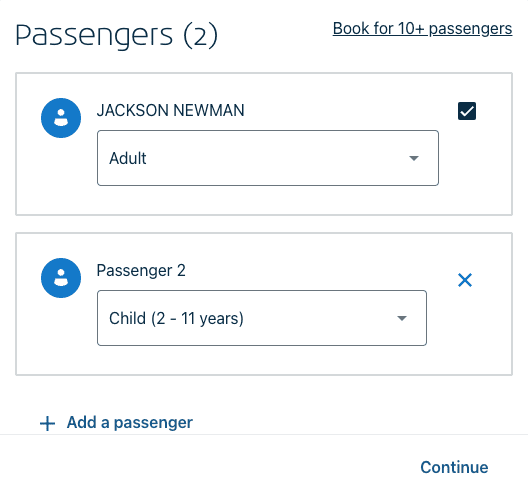Viewport: 528px width, 490px height.
Task: Open the Adult passenger type dropdown
Action: point(268,158)
